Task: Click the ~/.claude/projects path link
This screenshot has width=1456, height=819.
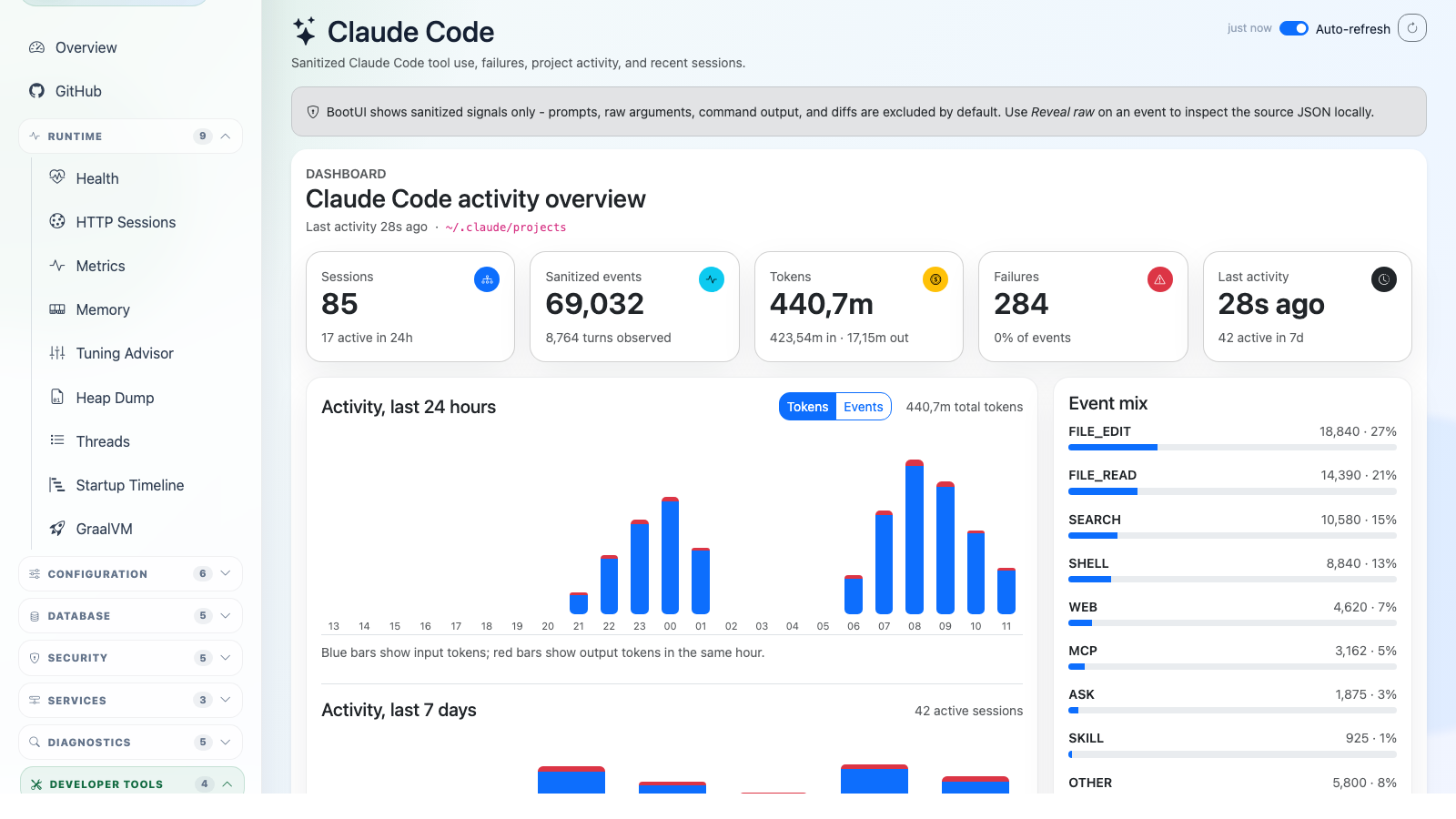Action: click(506, 227)
